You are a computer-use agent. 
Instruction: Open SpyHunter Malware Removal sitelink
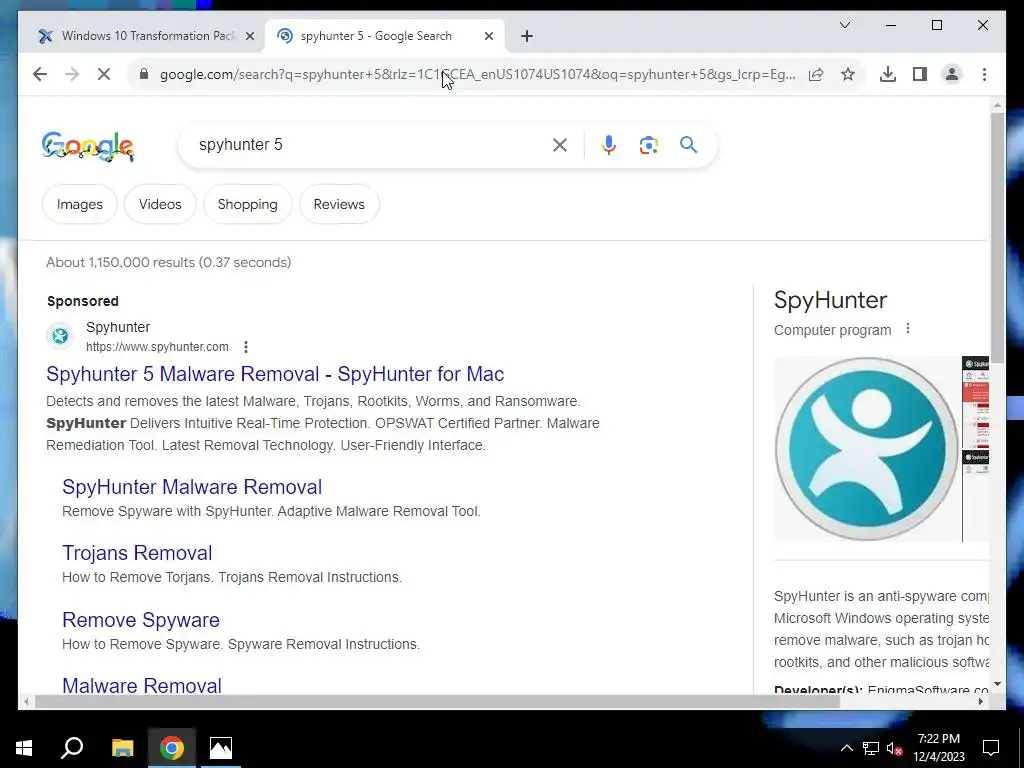[192, 487]
